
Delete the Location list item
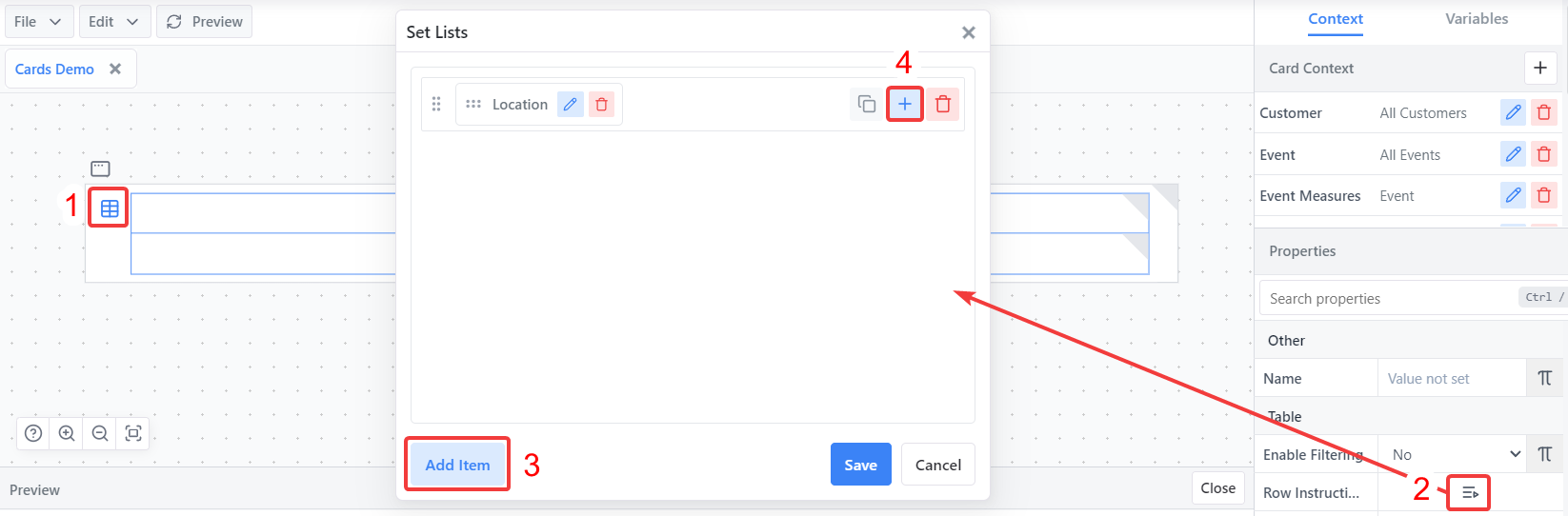601,105
